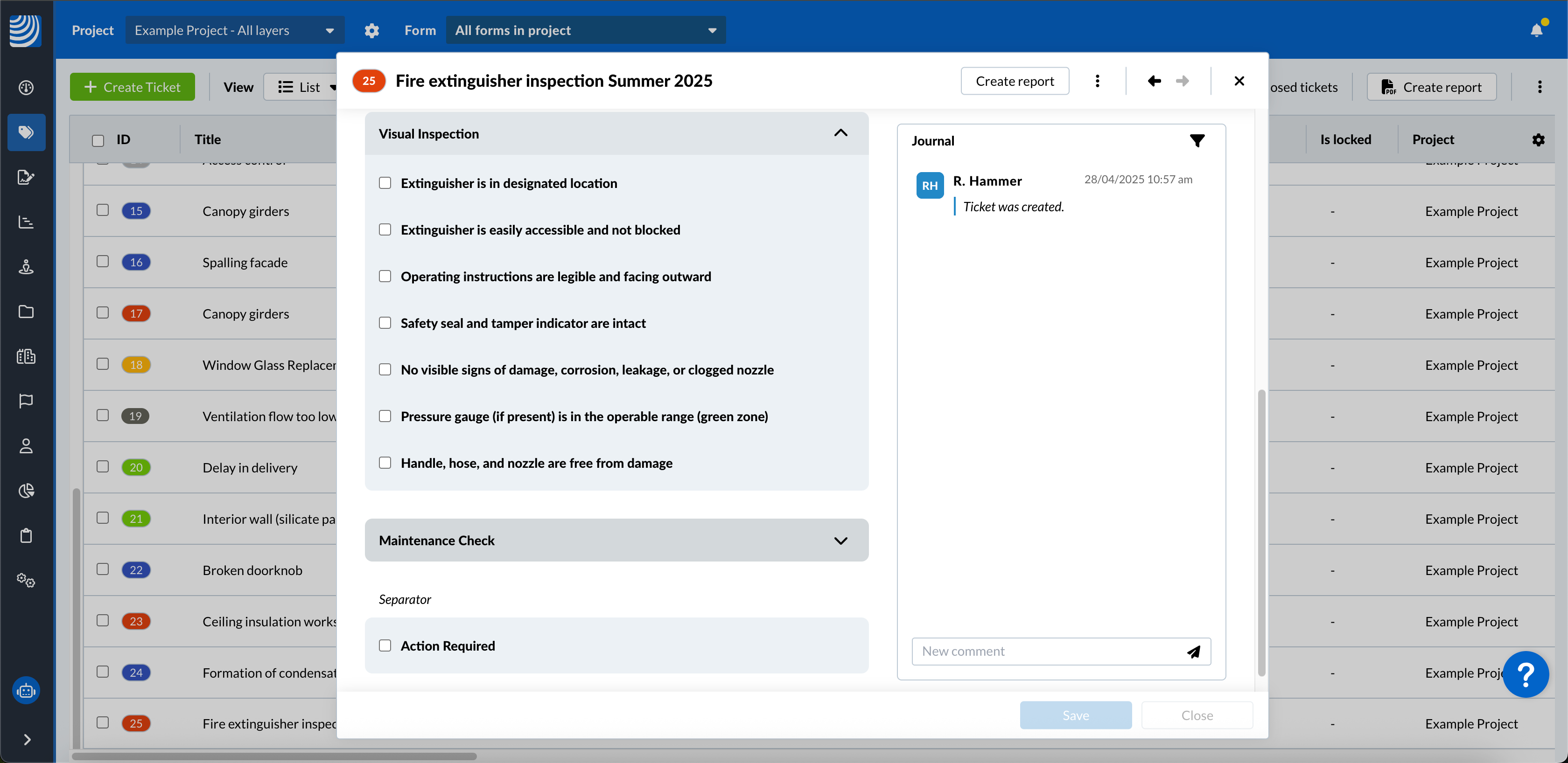Click the chatbot robot icon in sidebar
The image size is (1568, 763).
point(26,691)
